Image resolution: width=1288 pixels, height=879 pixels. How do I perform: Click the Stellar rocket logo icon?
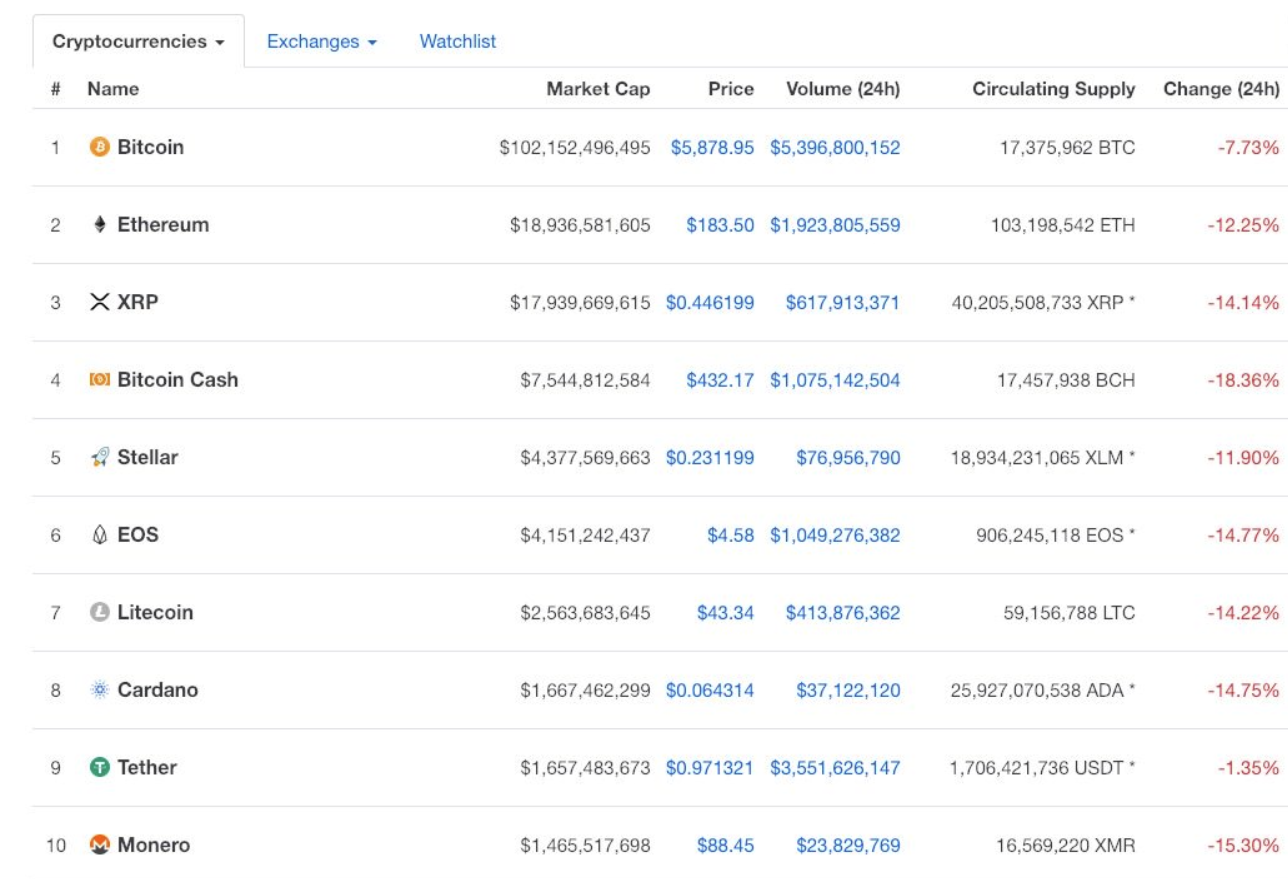pyautogui.click(x=99, y=457)
